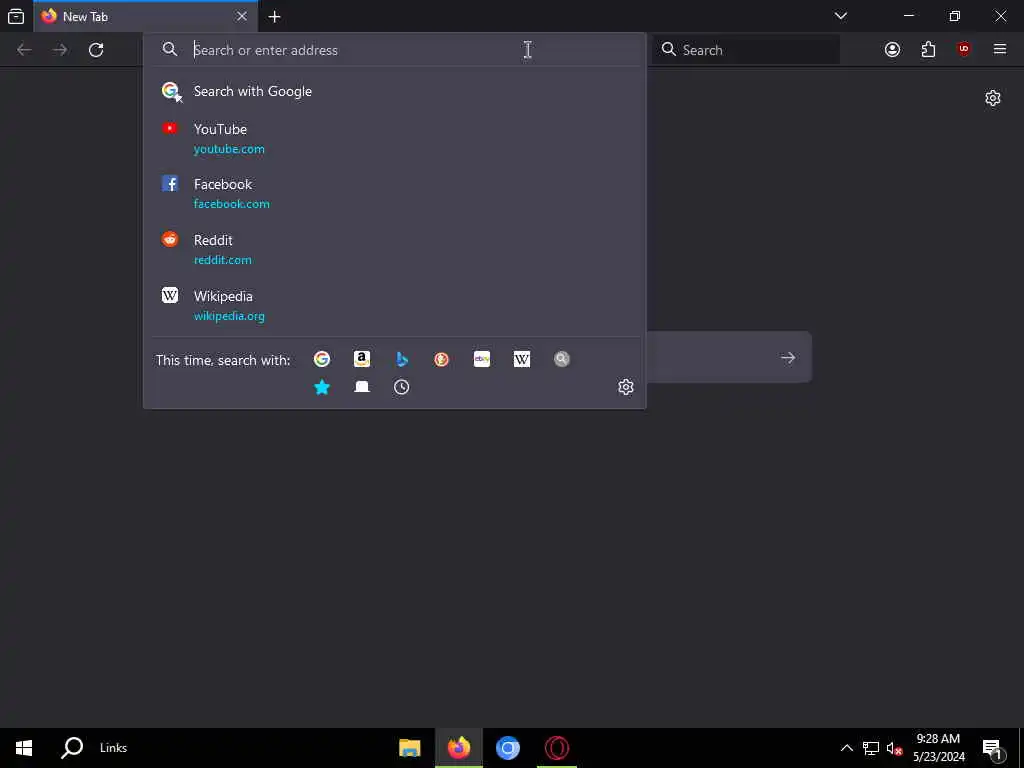Screen dimensions: 1024x768
Task: Search this time with Amazon icon
Action: (x=362, y=359)
